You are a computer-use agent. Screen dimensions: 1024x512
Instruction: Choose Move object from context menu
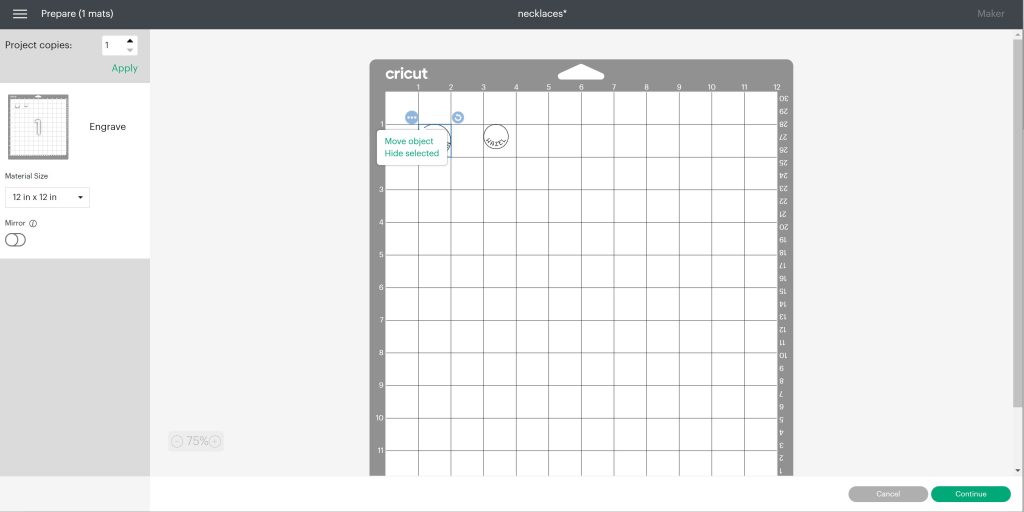[x=409, y=141]
